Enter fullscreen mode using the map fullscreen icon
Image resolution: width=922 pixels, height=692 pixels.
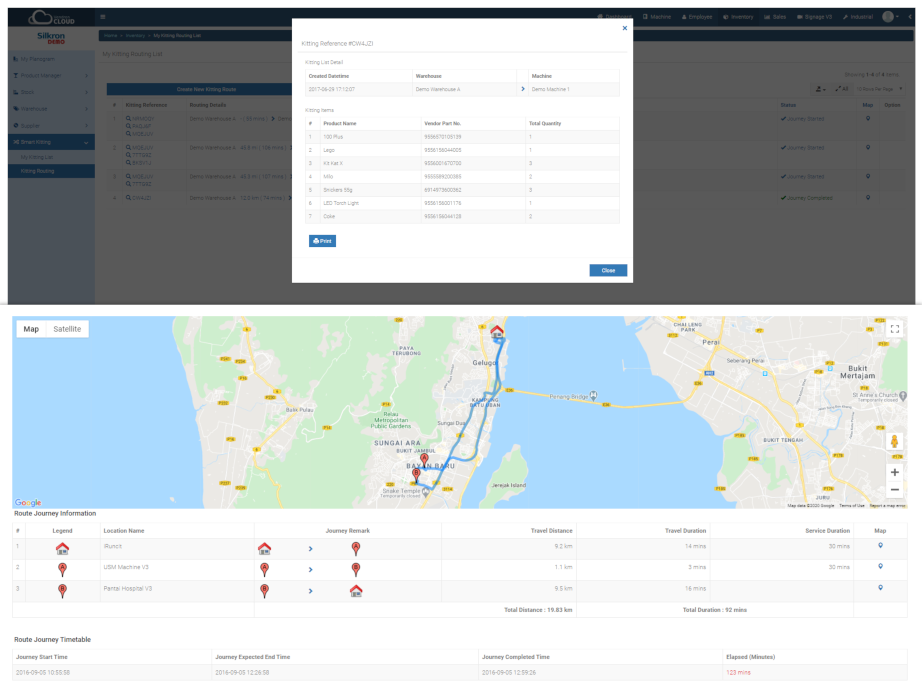(894, 329)
